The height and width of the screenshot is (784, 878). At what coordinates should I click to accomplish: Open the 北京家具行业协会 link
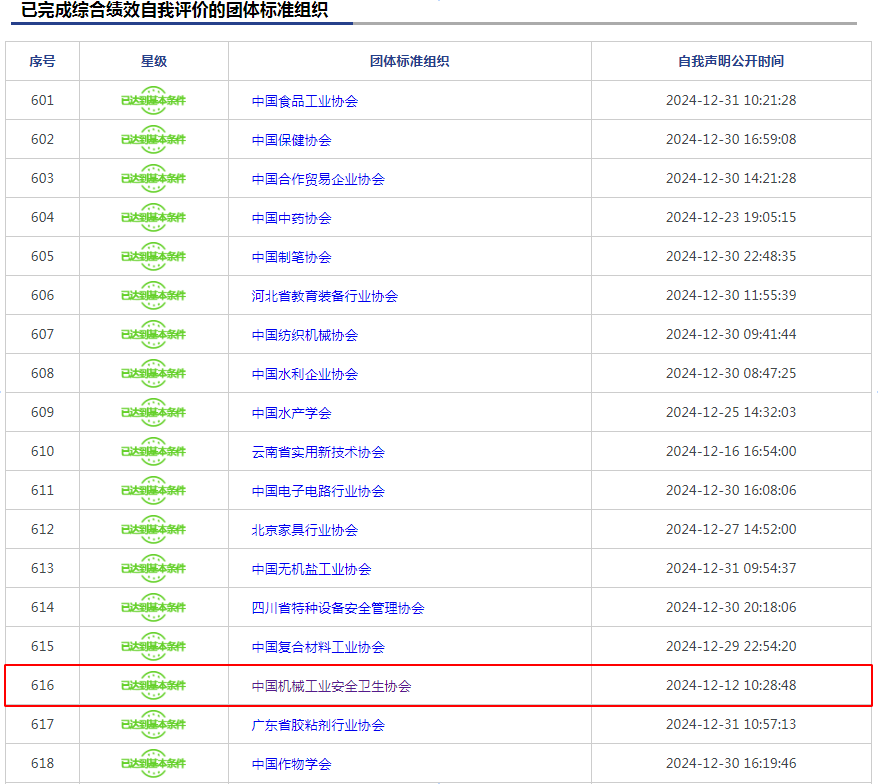[305, 530]
